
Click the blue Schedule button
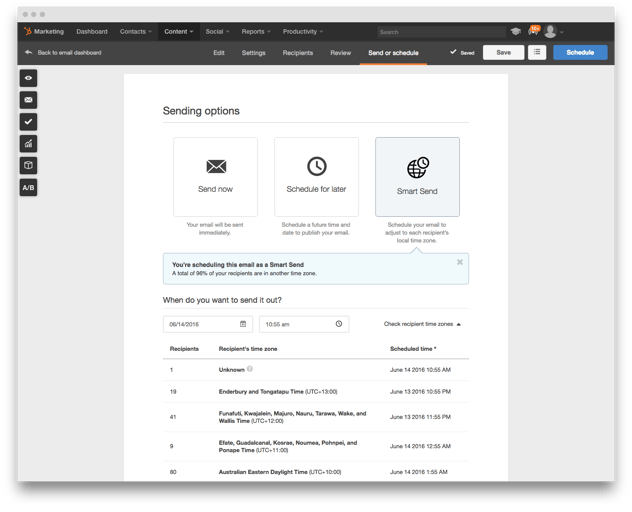(x=579, y=52)
